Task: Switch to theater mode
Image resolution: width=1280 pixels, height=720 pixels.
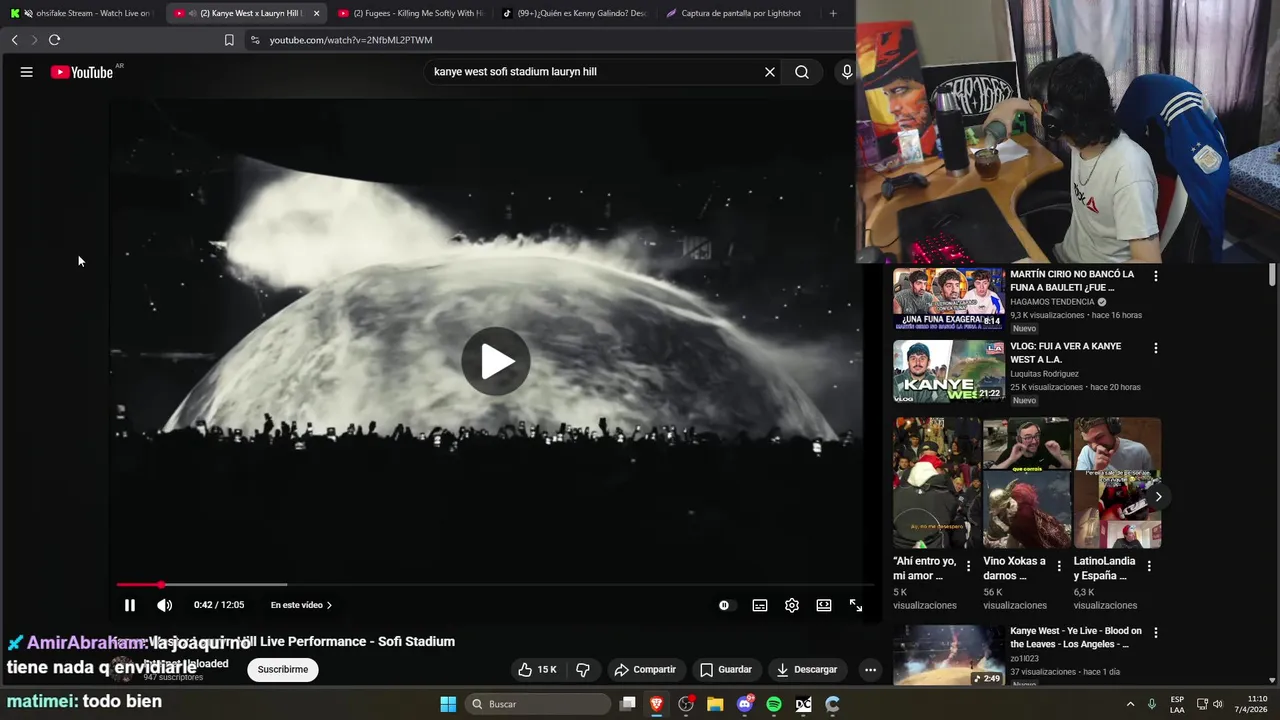Action: [824, 605]
